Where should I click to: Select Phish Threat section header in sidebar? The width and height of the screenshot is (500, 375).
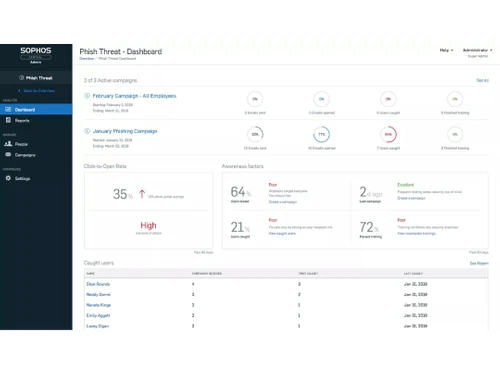tap(36, 78)
